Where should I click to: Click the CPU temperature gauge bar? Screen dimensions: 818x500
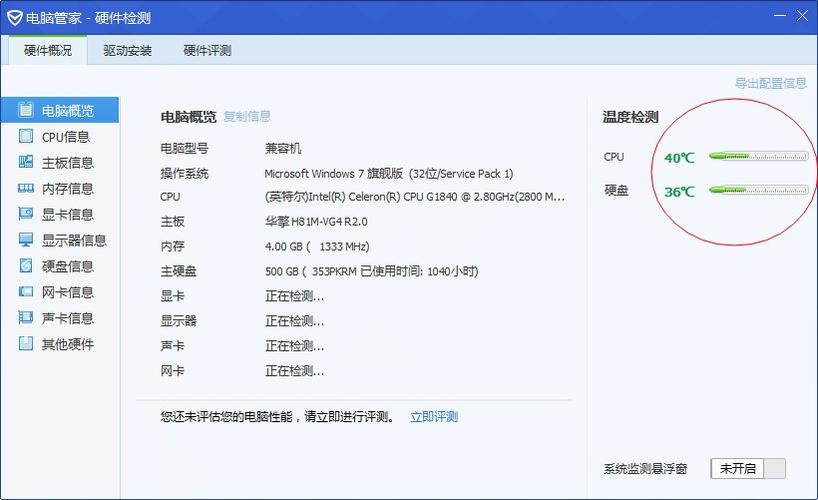(759, 156)
